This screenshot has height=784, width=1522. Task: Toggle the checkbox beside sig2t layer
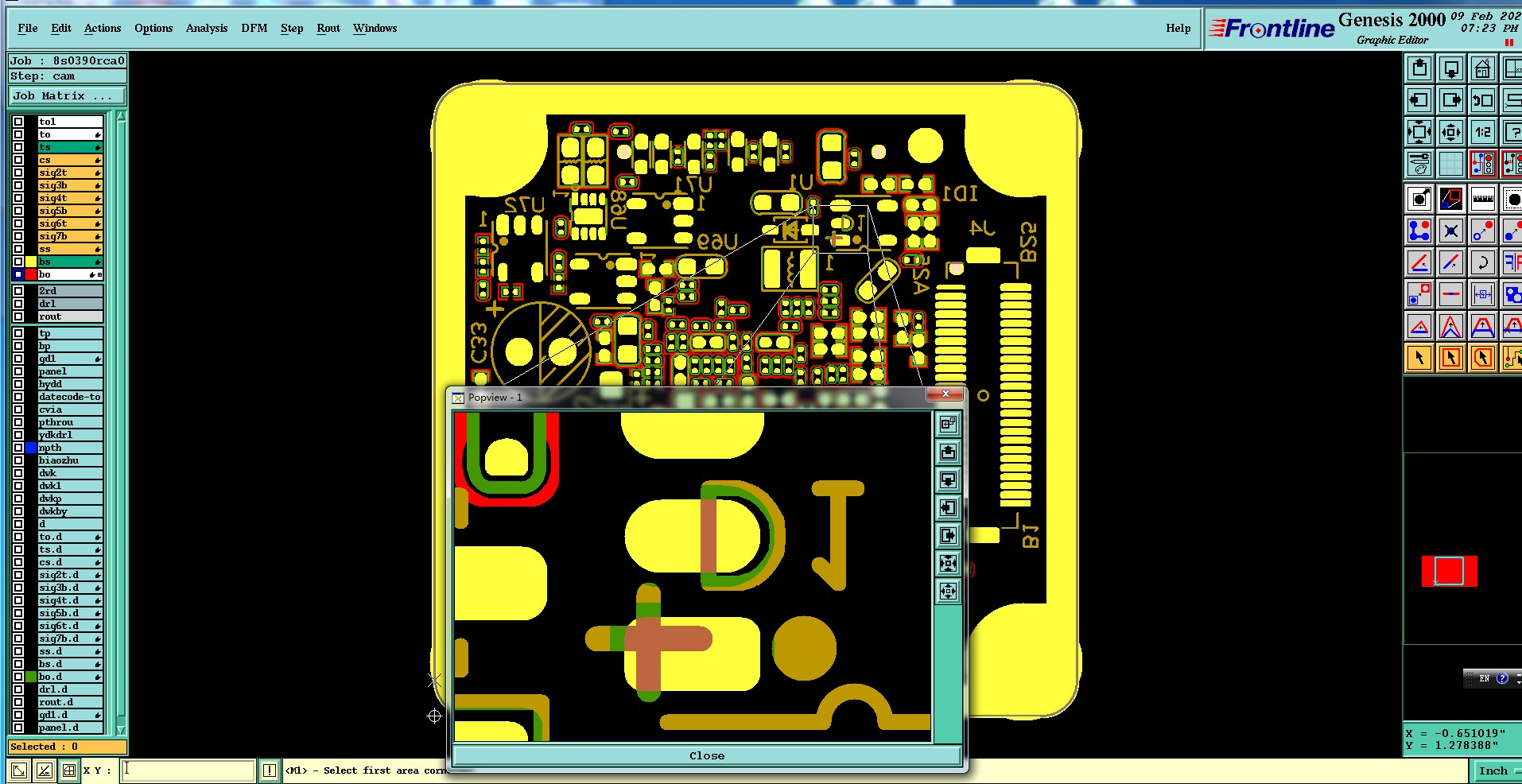(18, 173)
